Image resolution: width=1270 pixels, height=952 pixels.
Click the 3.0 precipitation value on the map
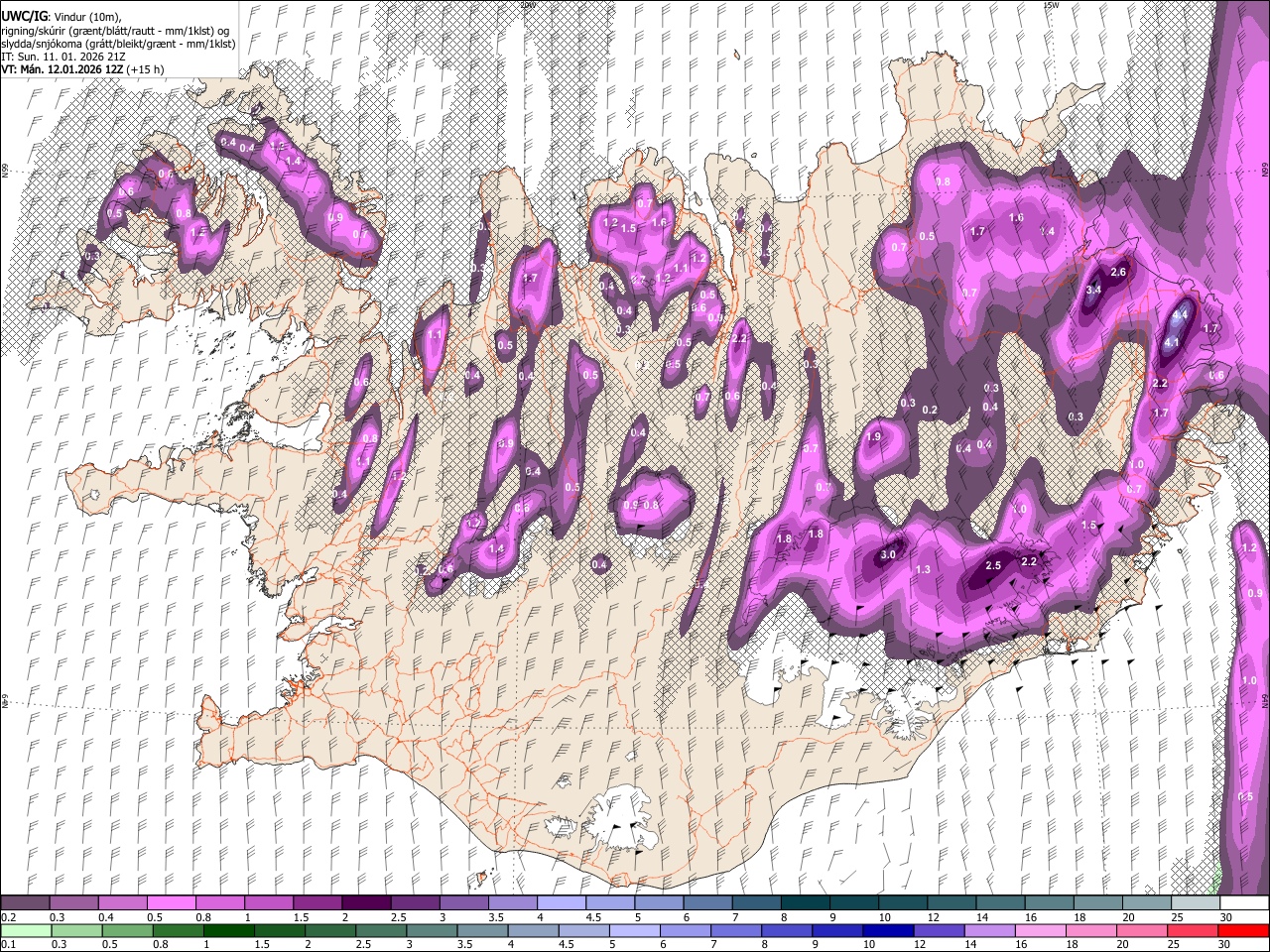tap(888, 555)
